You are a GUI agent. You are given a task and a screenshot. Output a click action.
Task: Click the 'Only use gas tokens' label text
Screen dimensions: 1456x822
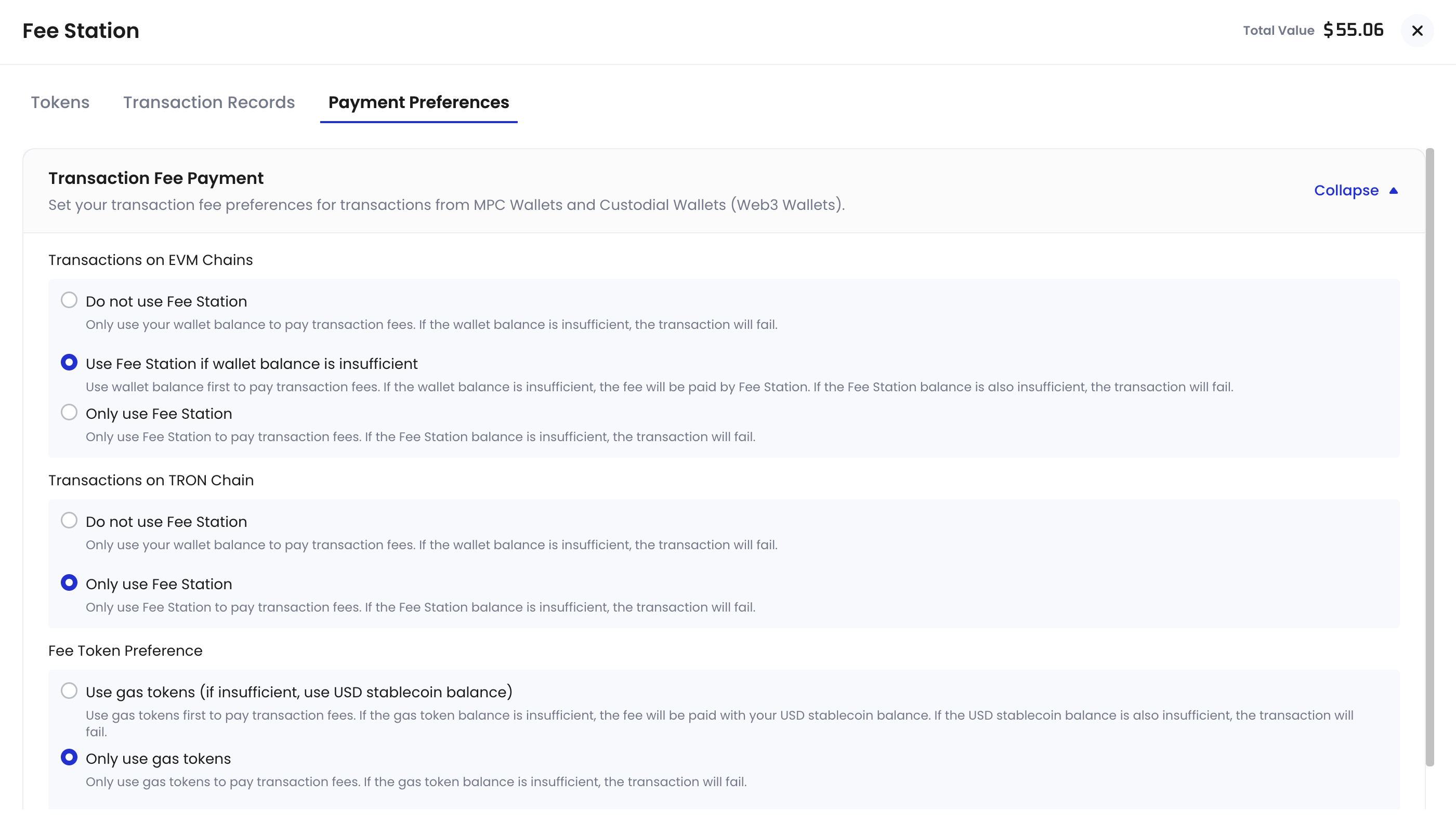(x=158, y=759)
